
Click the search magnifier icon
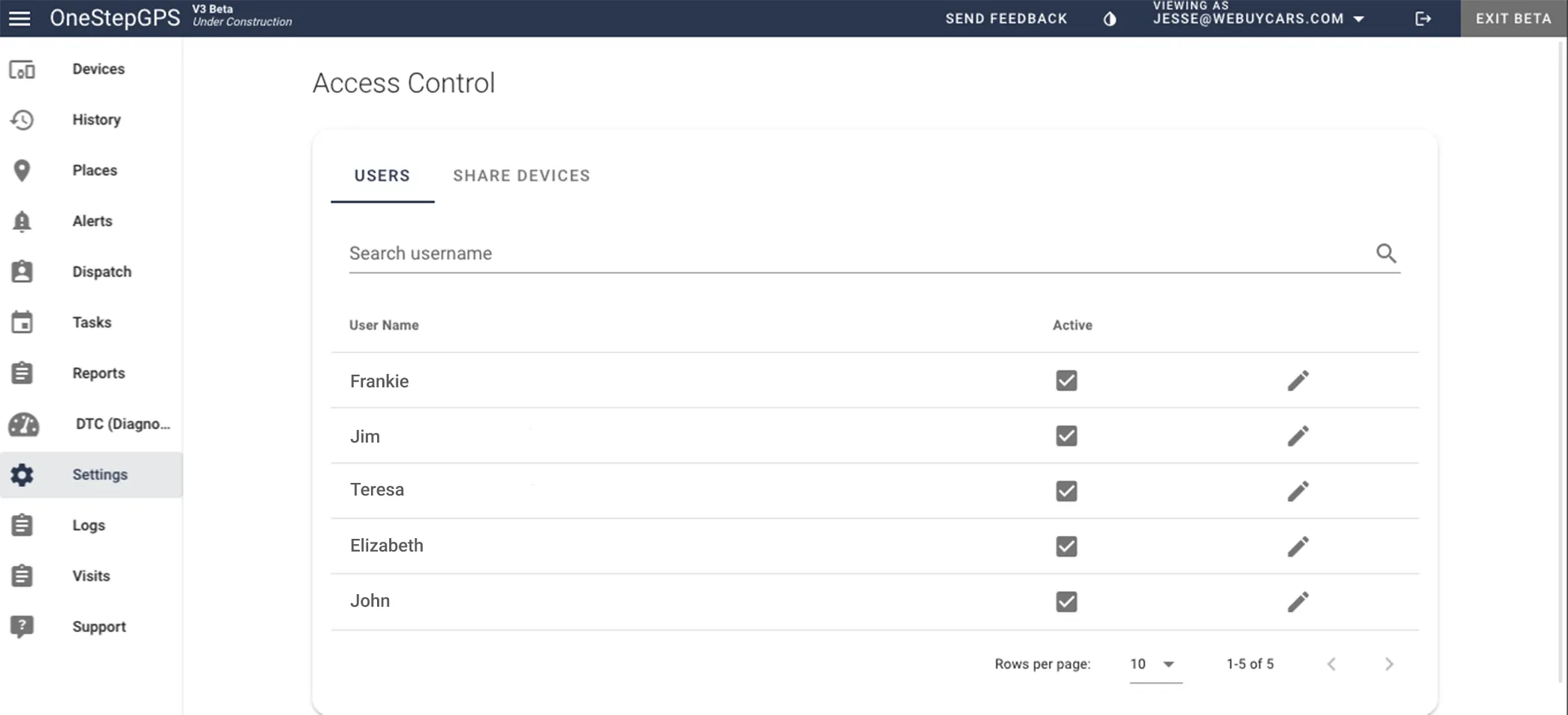click(x=1387, y=253)
